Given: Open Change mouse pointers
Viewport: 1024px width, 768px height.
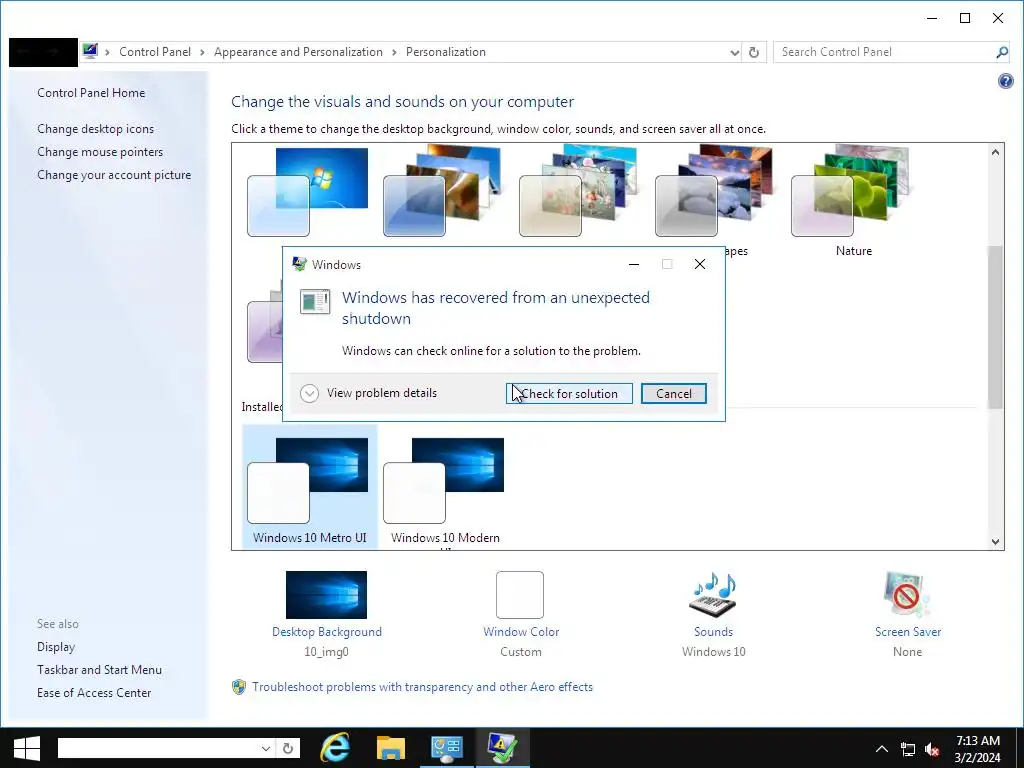Looking at the screenshot, I should click(100, 152).
